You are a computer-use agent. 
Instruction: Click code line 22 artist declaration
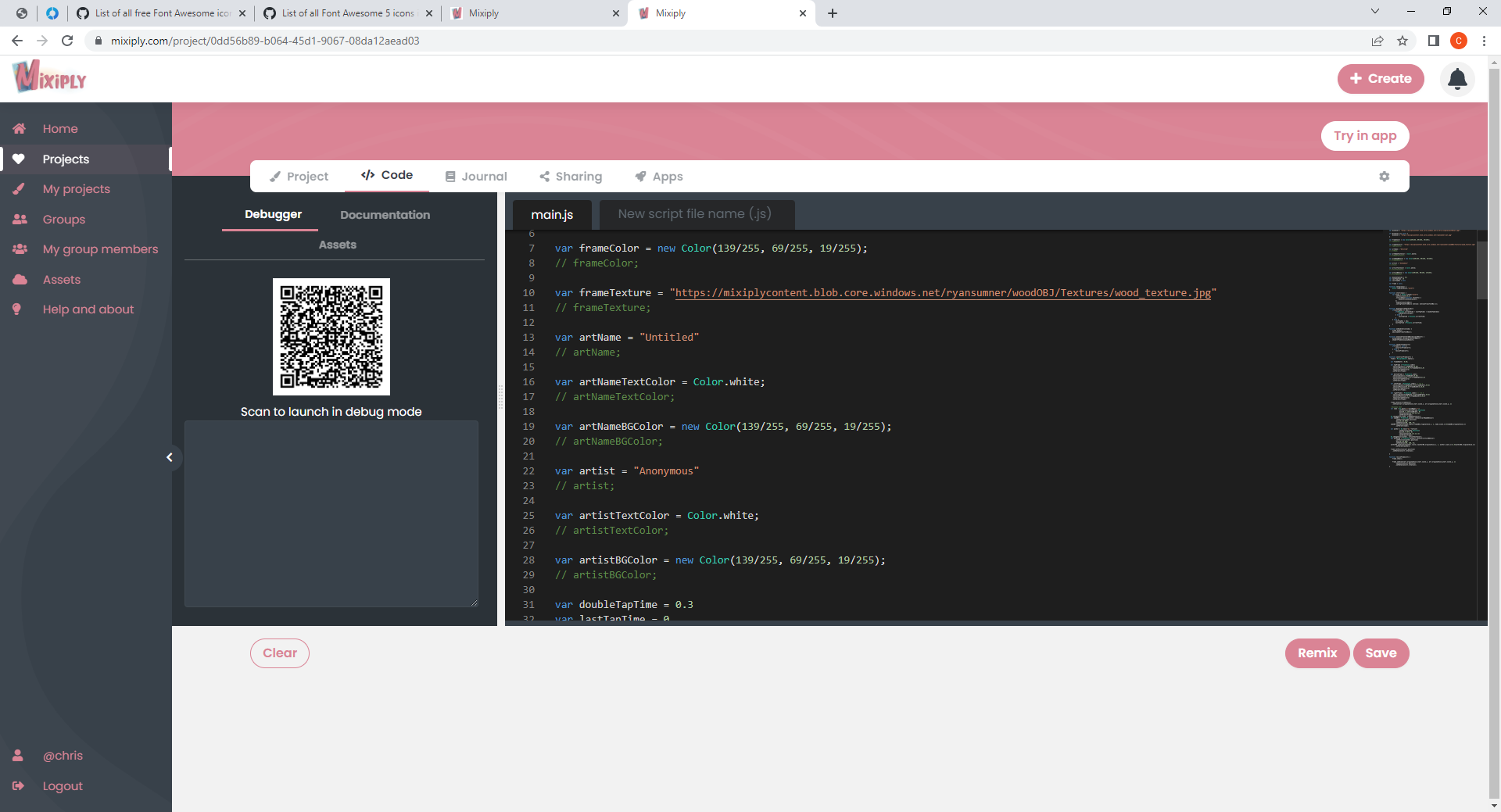pos(627,471)
